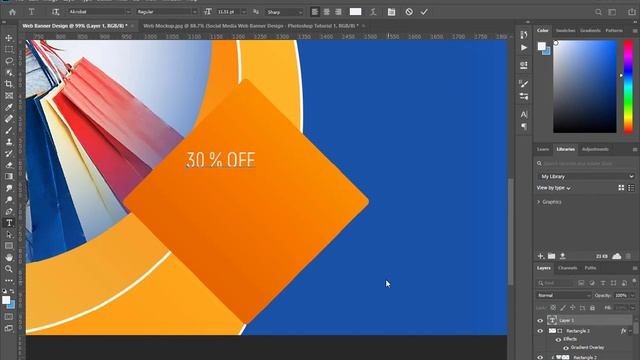Toggle text orientation in options bar
Screen dimensions: 640x360
point(55,12)
